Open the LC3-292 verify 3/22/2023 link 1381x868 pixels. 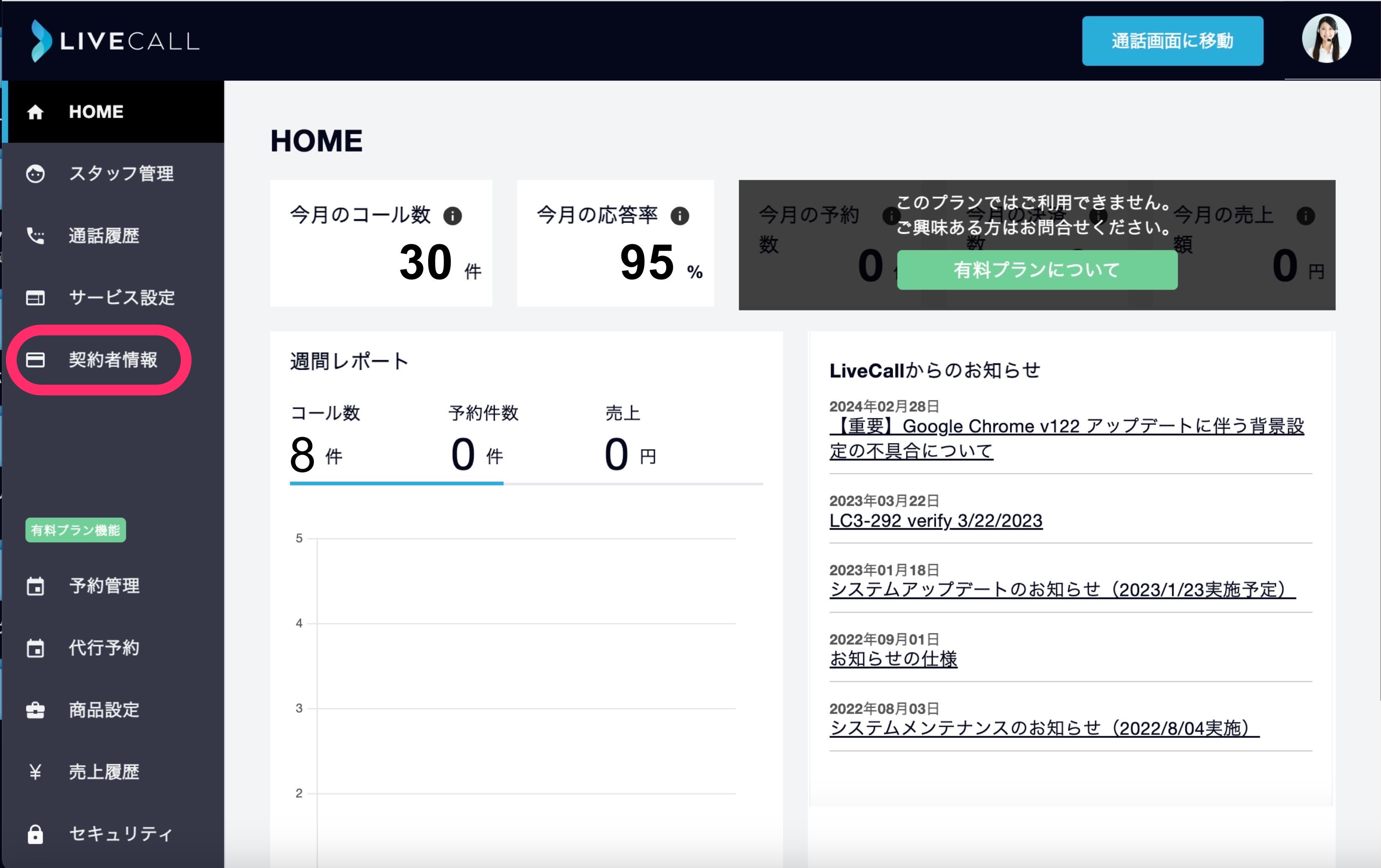[936, 520]
